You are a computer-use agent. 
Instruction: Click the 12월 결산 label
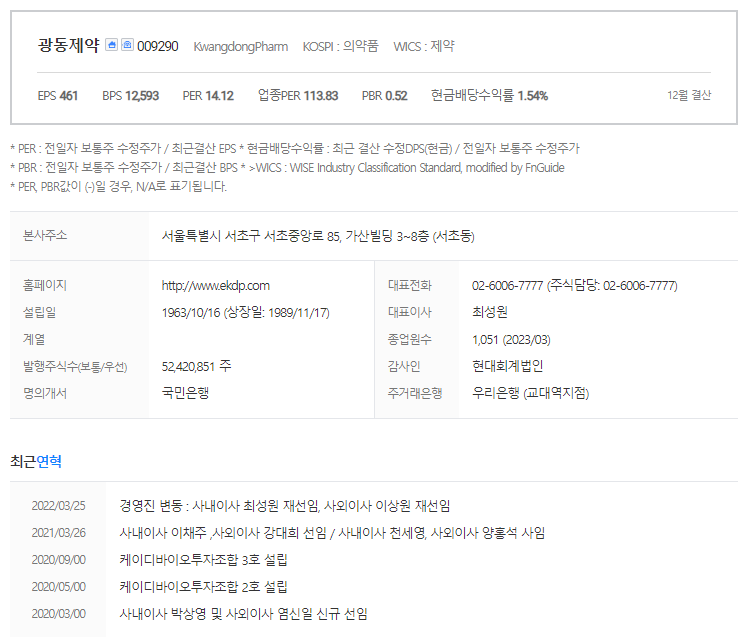point(689,95)
